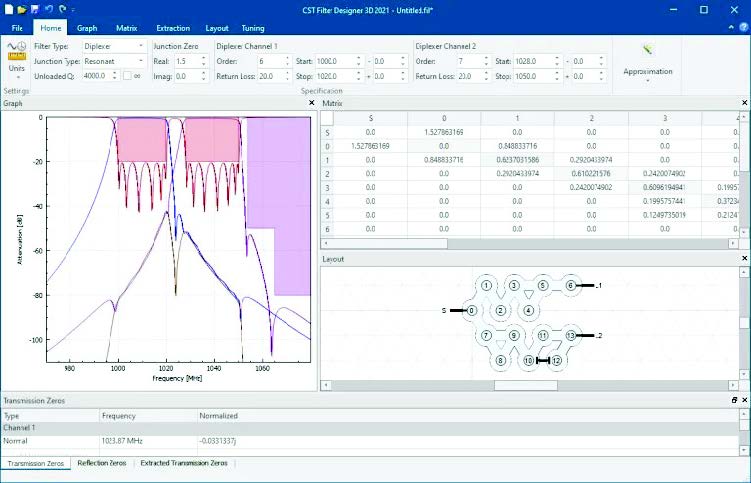This screenshot has height=483, width=751.
Task: Open the Reflection Zeros tab
Action: [x=102, y=463]
